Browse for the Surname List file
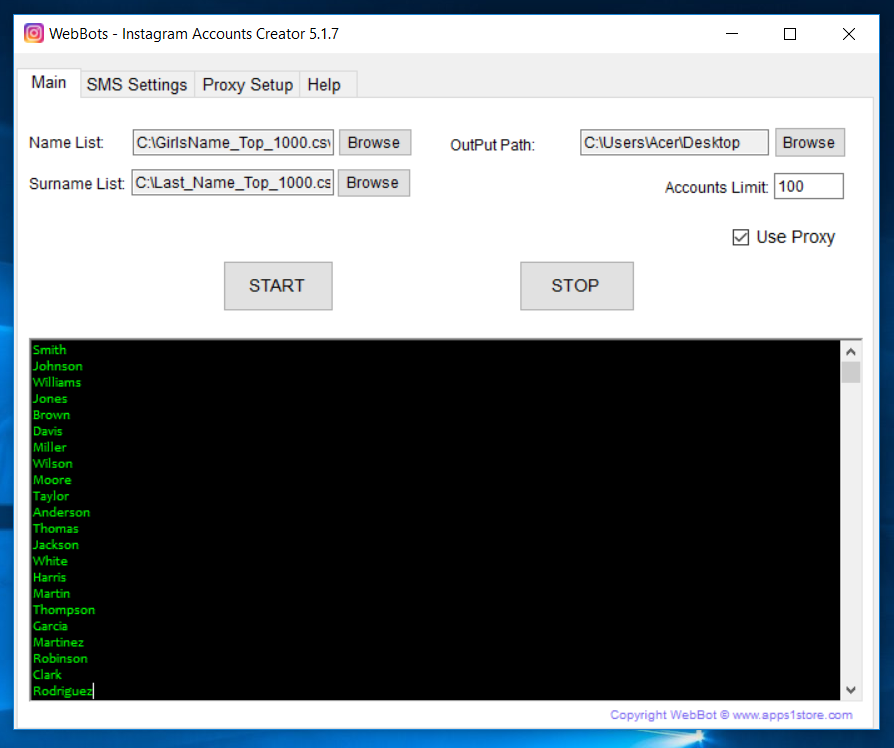Image resolution: width=894 pixels, height=748 pixels. click(x=373, y=182)
